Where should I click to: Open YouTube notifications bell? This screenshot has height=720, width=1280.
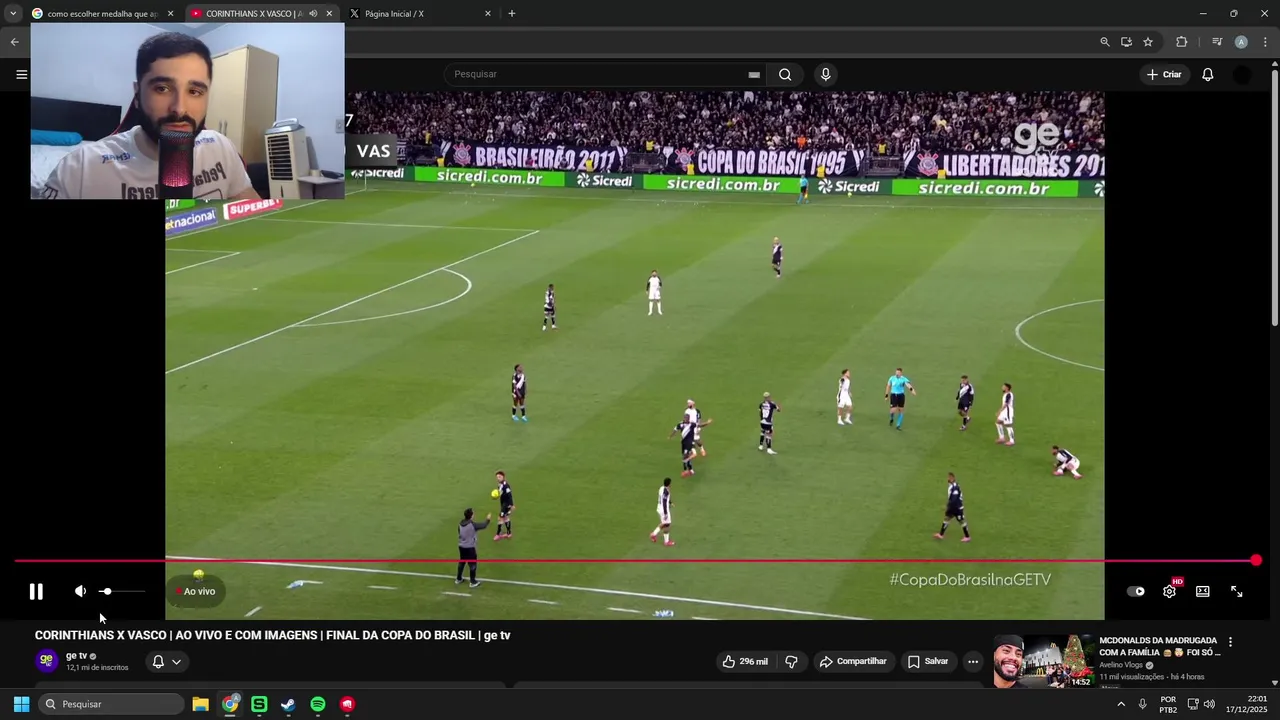point(1208,74)
